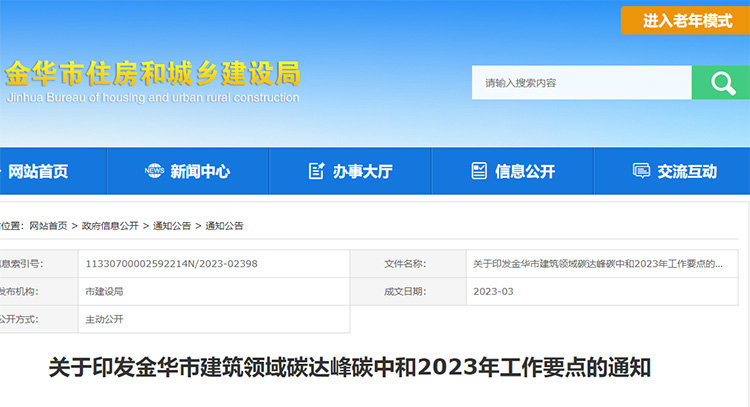Focus the 请输入搜索内容 search field

point(580,83)
